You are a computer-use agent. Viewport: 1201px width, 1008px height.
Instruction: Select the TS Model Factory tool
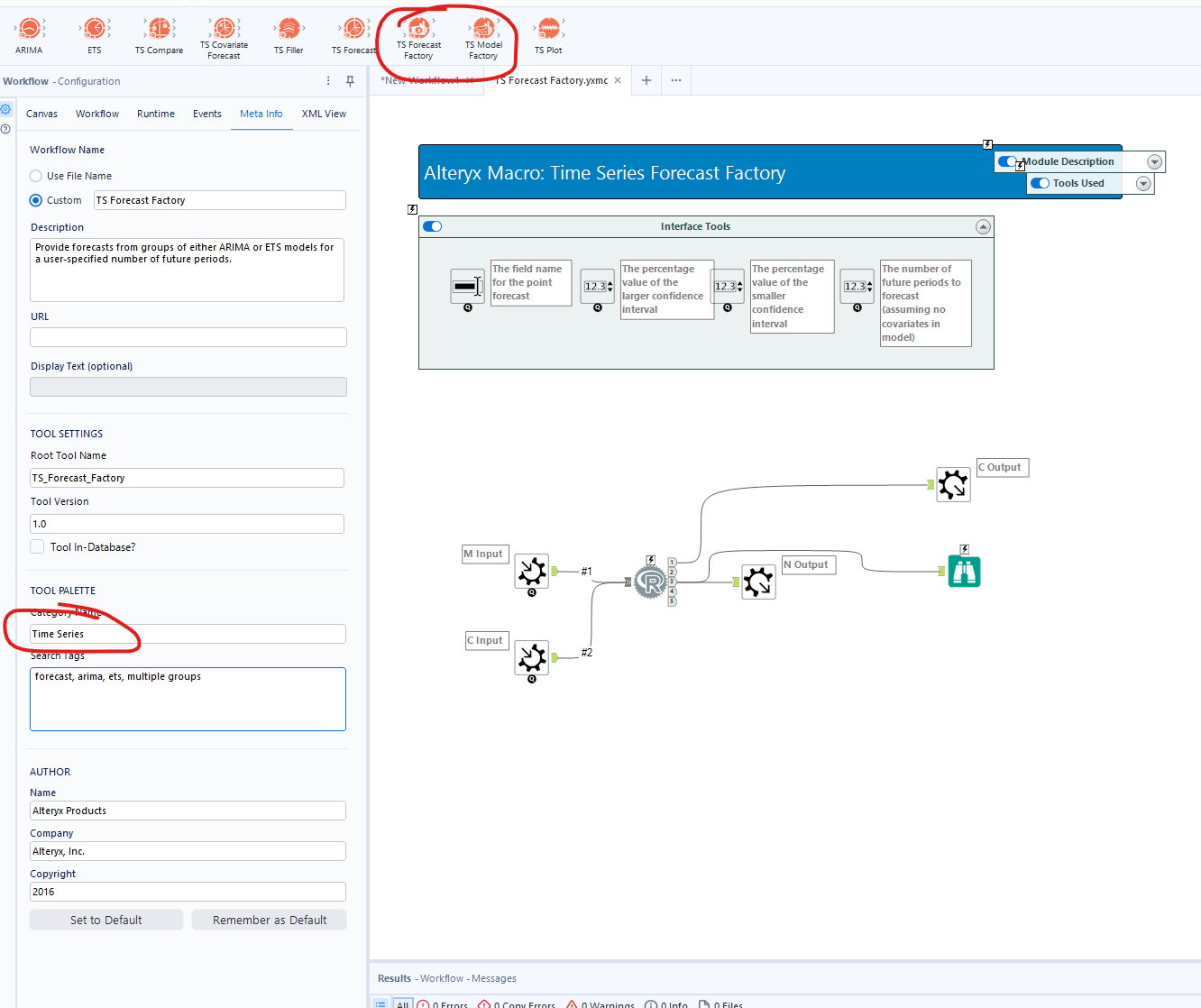click(x=484, y=30)
